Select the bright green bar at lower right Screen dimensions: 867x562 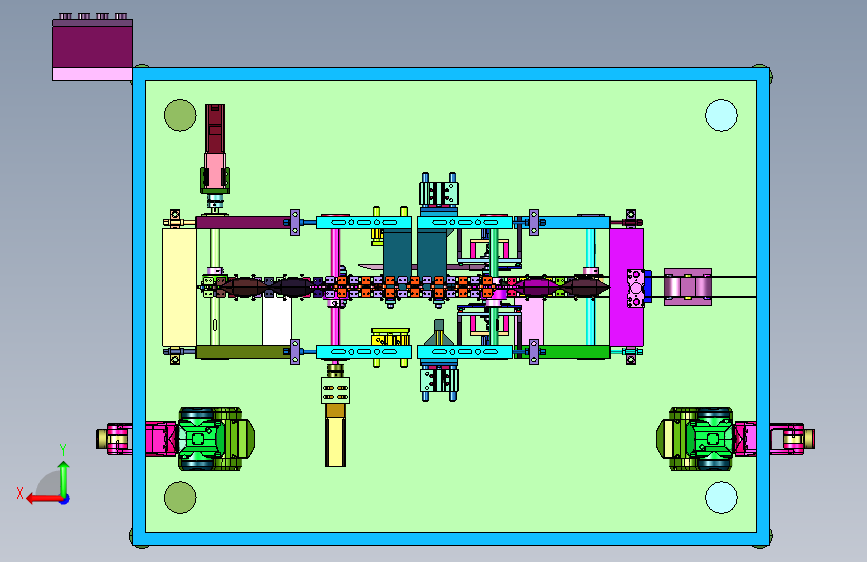coord(574,352)
